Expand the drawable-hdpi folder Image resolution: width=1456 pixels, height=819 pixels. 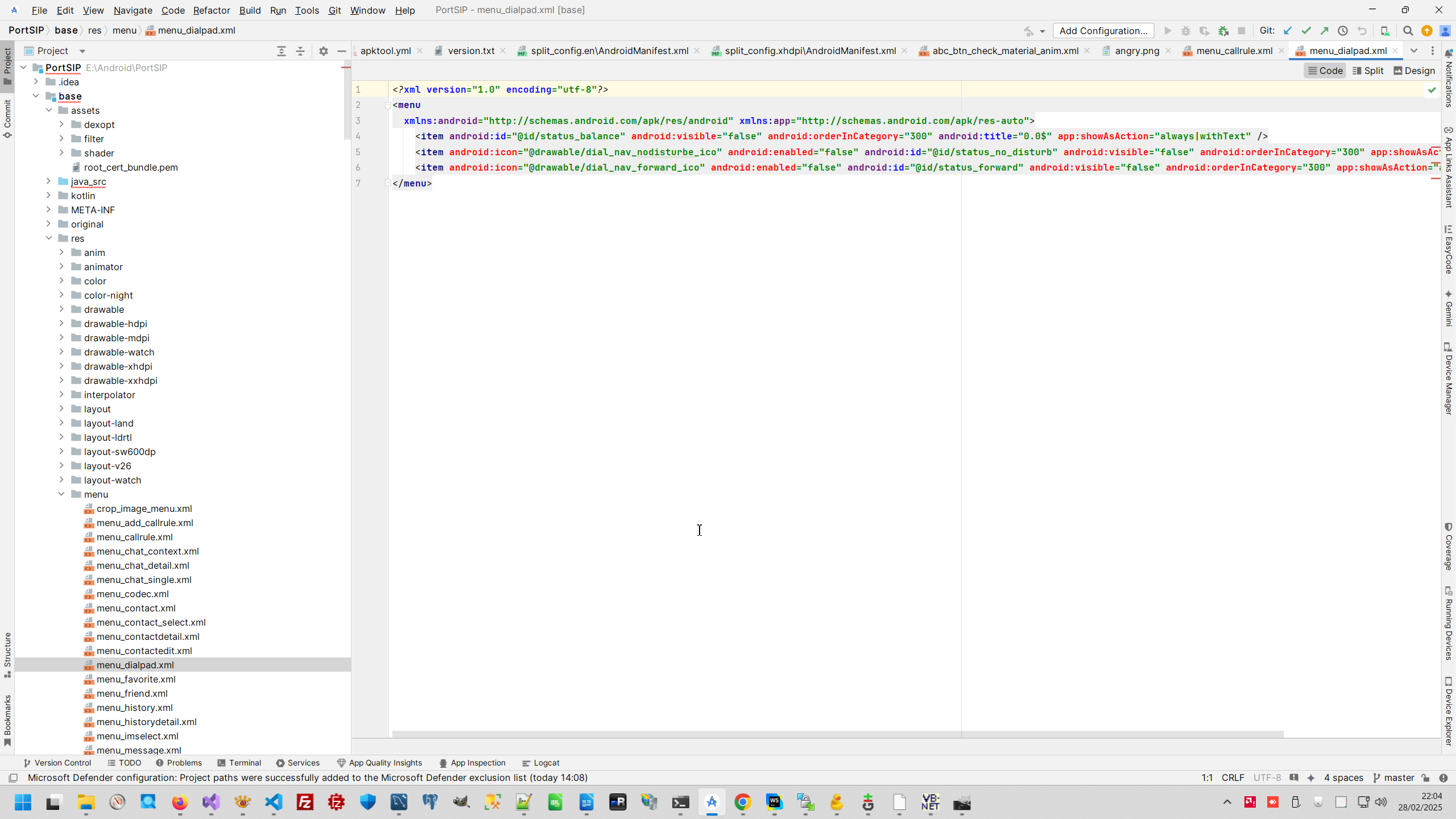(61, 324)
